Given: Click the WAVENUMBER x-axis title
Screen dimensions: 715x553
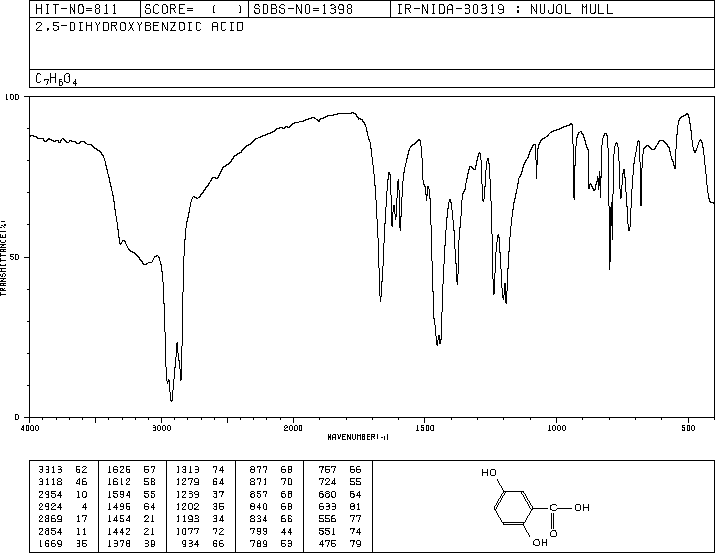Looking at the screenshot, I should tap(358, 437).
